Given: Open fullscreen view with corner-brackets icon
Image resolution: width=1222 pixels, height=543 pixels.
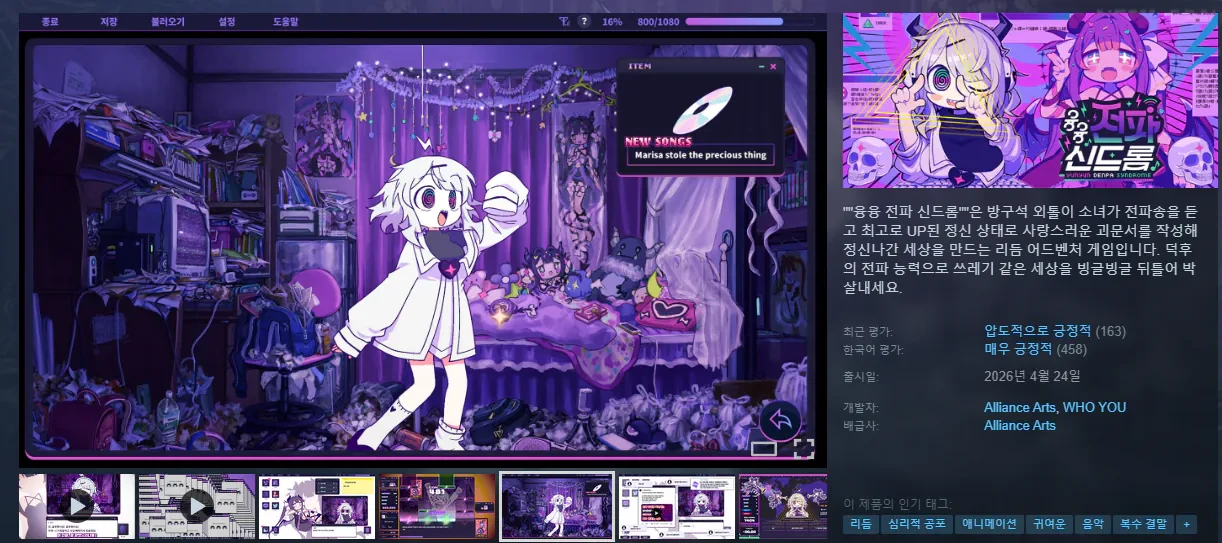Looking at the screenshot, I should pos(804,448).
